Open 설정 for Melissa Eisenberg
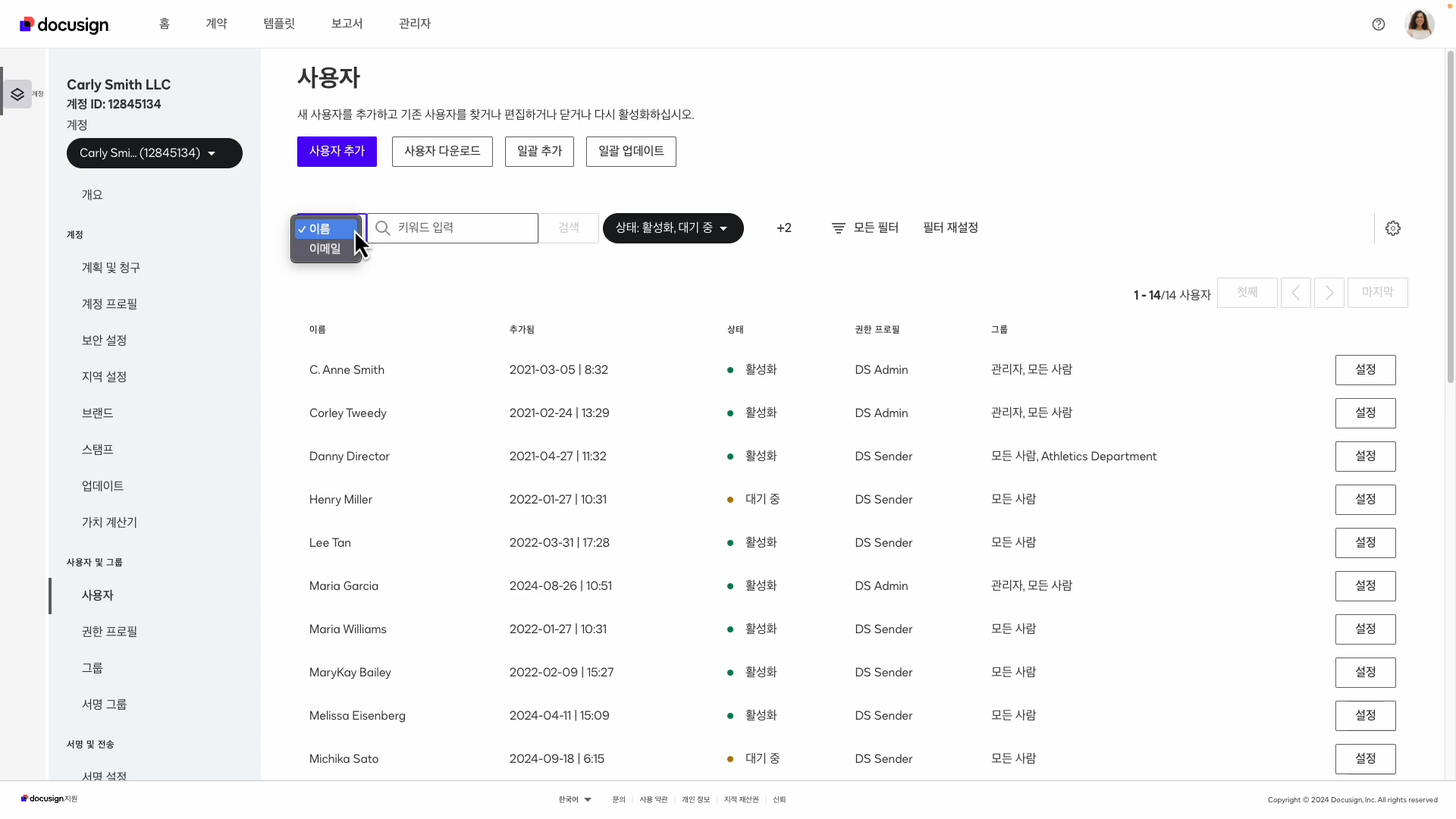Screen dimensions: 1456x819 point(1366,716)
